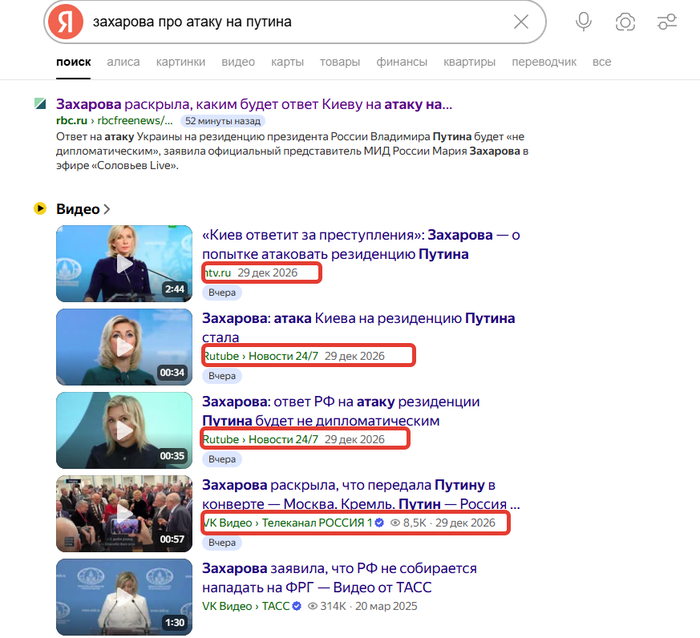The image size is (700, 638).
Task: Open RBC article about Захарова's answer
Action: pyautogui.click(x=254, y=104)
